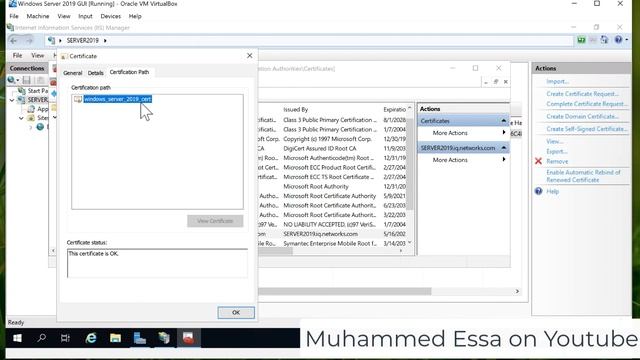This screenshot has width=640, height=360.
Task: Open the Windows Start menu
Action: pyautogui.click(x=17, y=338)
